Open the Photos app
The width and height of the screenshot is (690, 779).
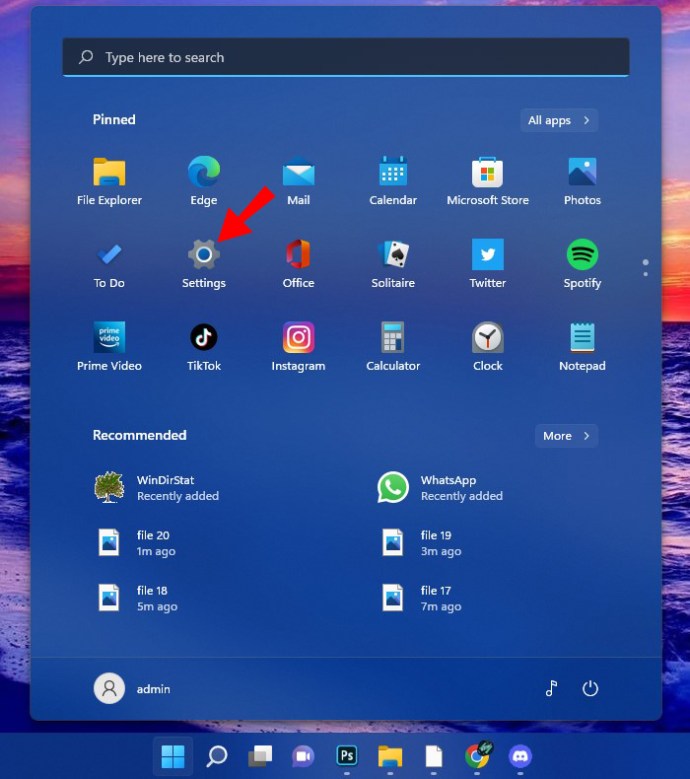(582, 181)
